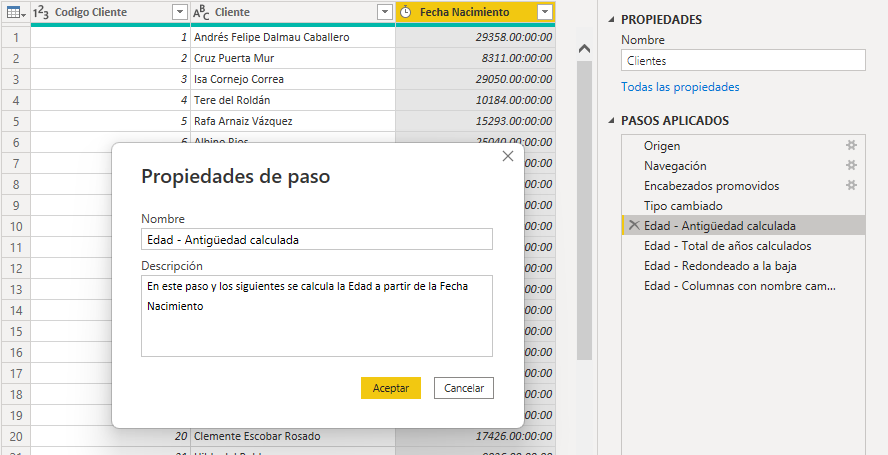Click the vertical scrollbar track of the grid
888x455 pixels.
click(x=584, y=210)
